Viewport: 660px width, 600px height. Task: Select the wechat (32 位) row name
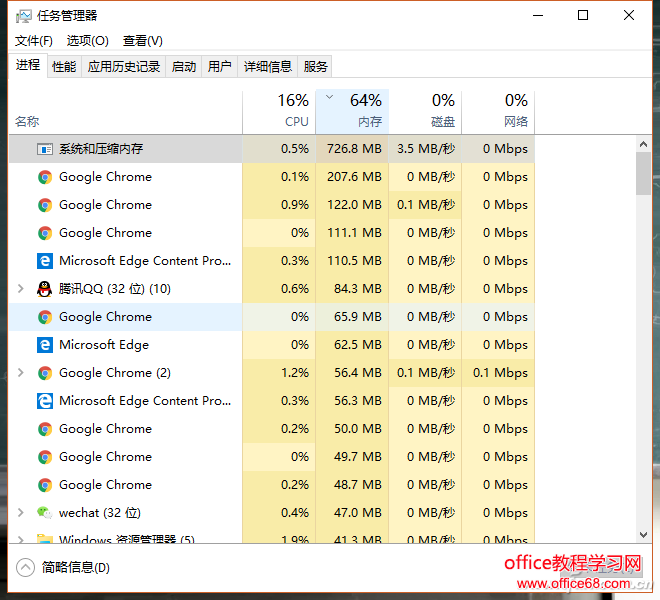[x=100, y=513]
